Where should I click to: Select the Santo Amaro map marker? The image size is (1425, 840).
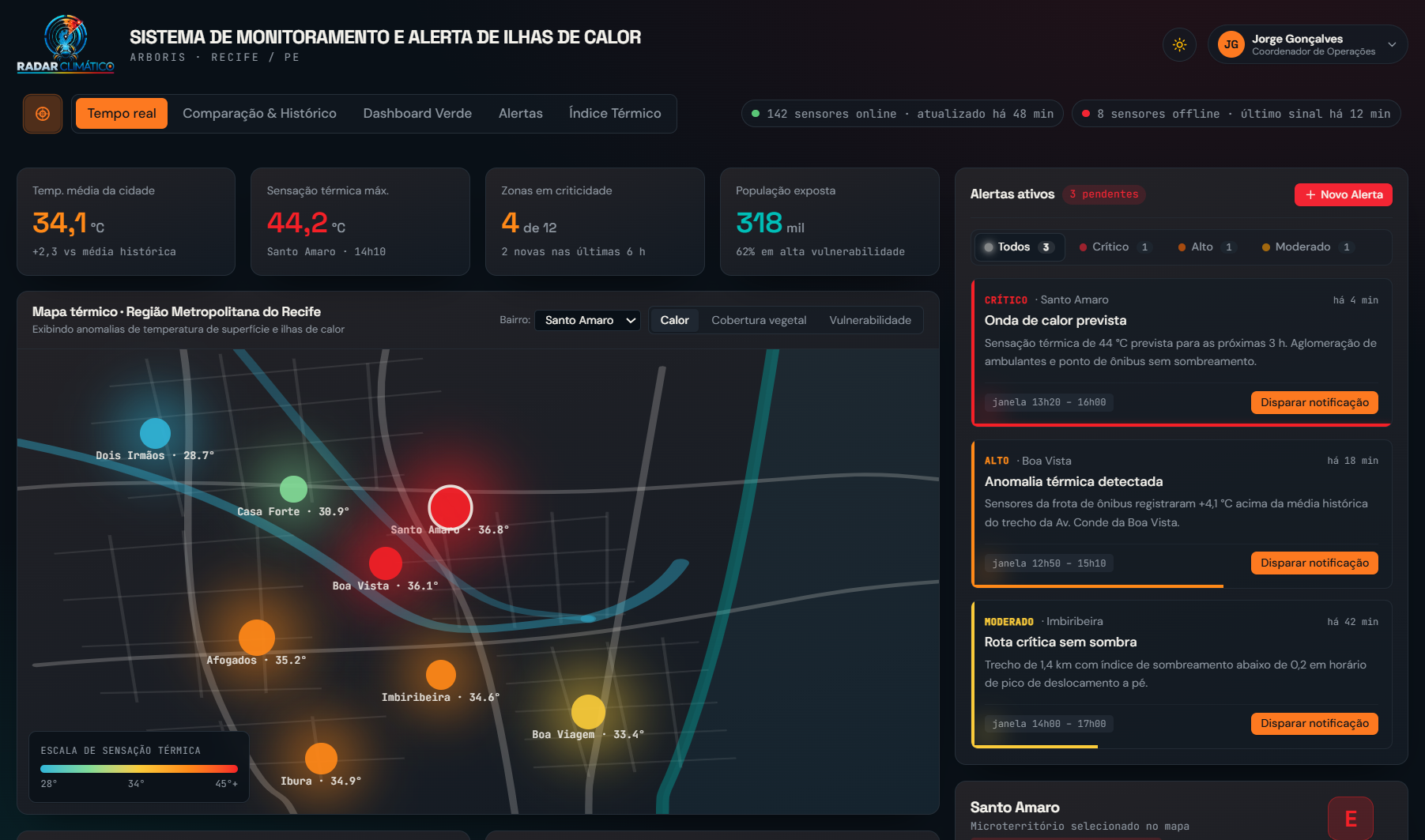pos(450,507)
